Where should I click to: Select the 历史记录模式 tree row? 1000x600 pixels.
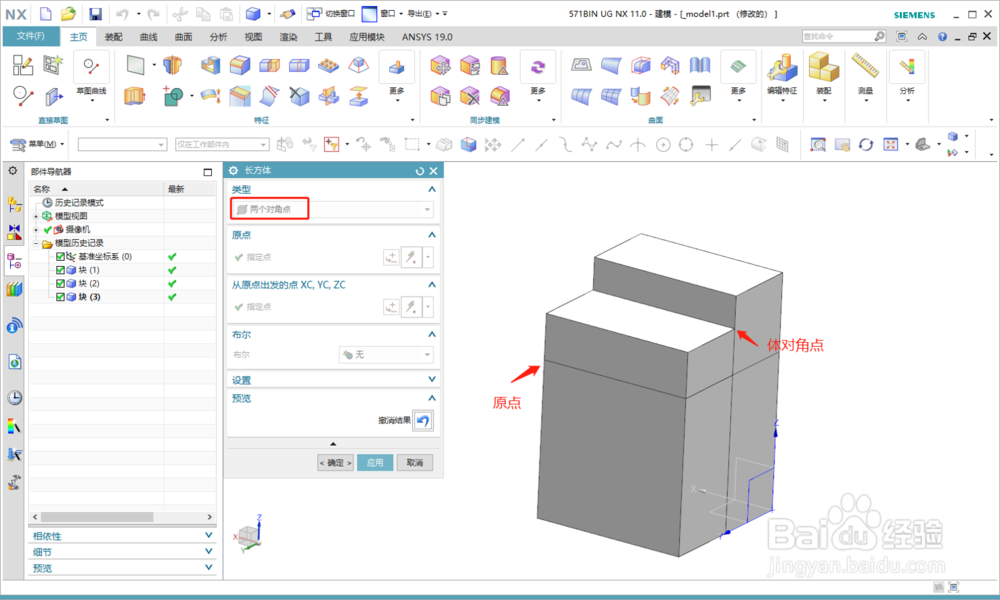(79, 203)
